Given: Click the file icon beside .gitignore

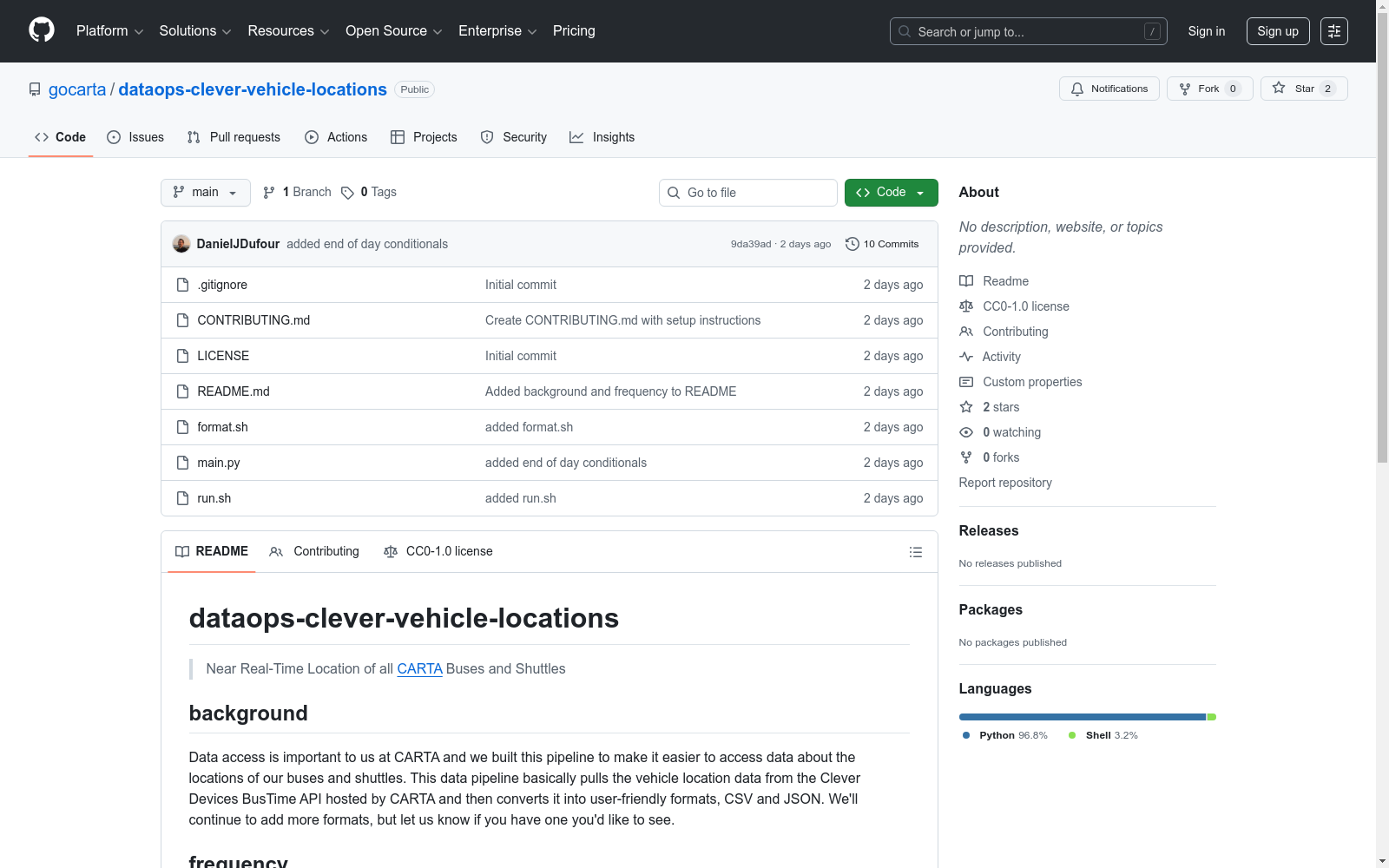Looking at the screenshot, I should [x=182, y=285].
